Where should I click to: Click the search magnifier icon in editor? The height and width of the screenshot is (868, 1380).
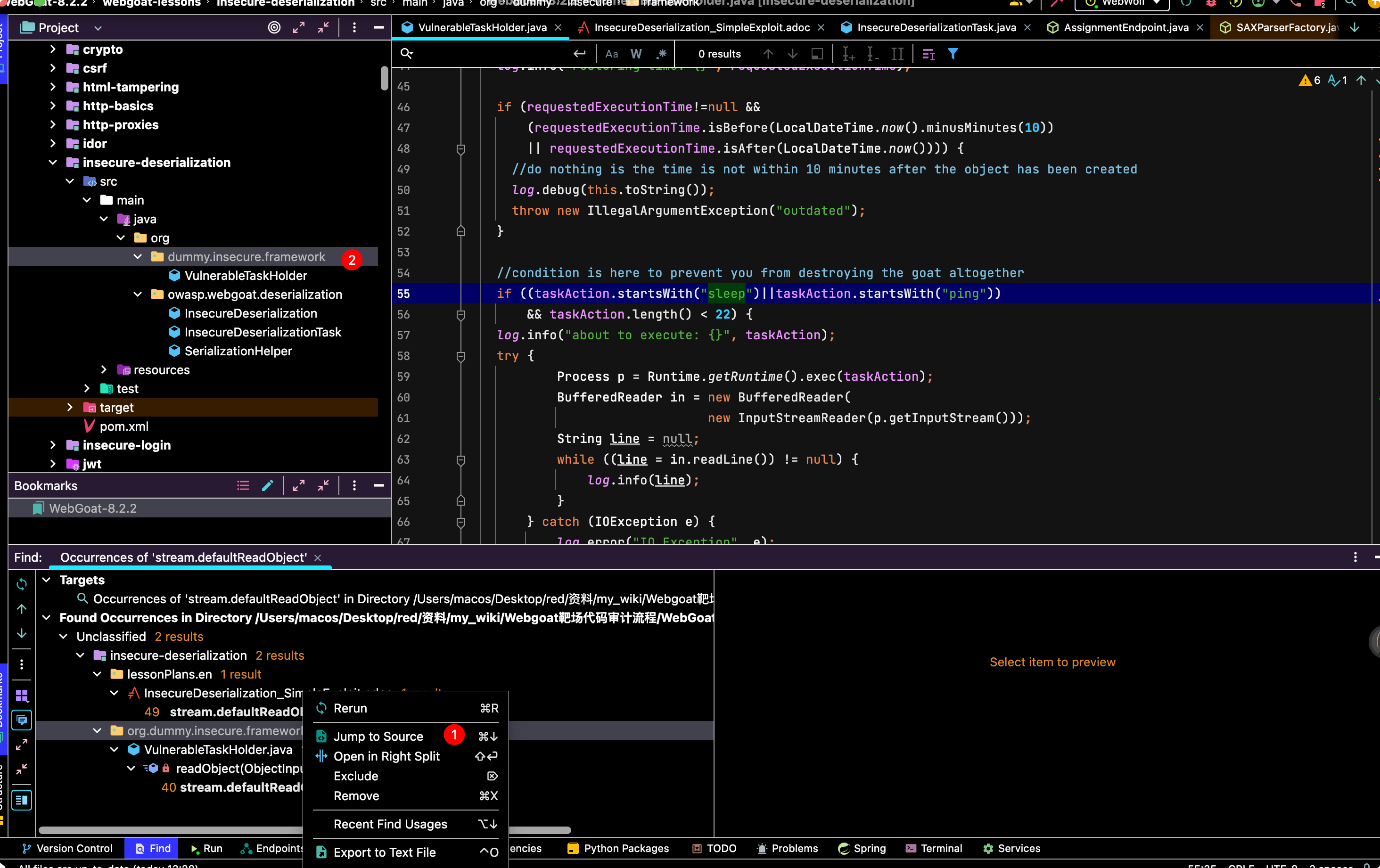pos(407,54)
